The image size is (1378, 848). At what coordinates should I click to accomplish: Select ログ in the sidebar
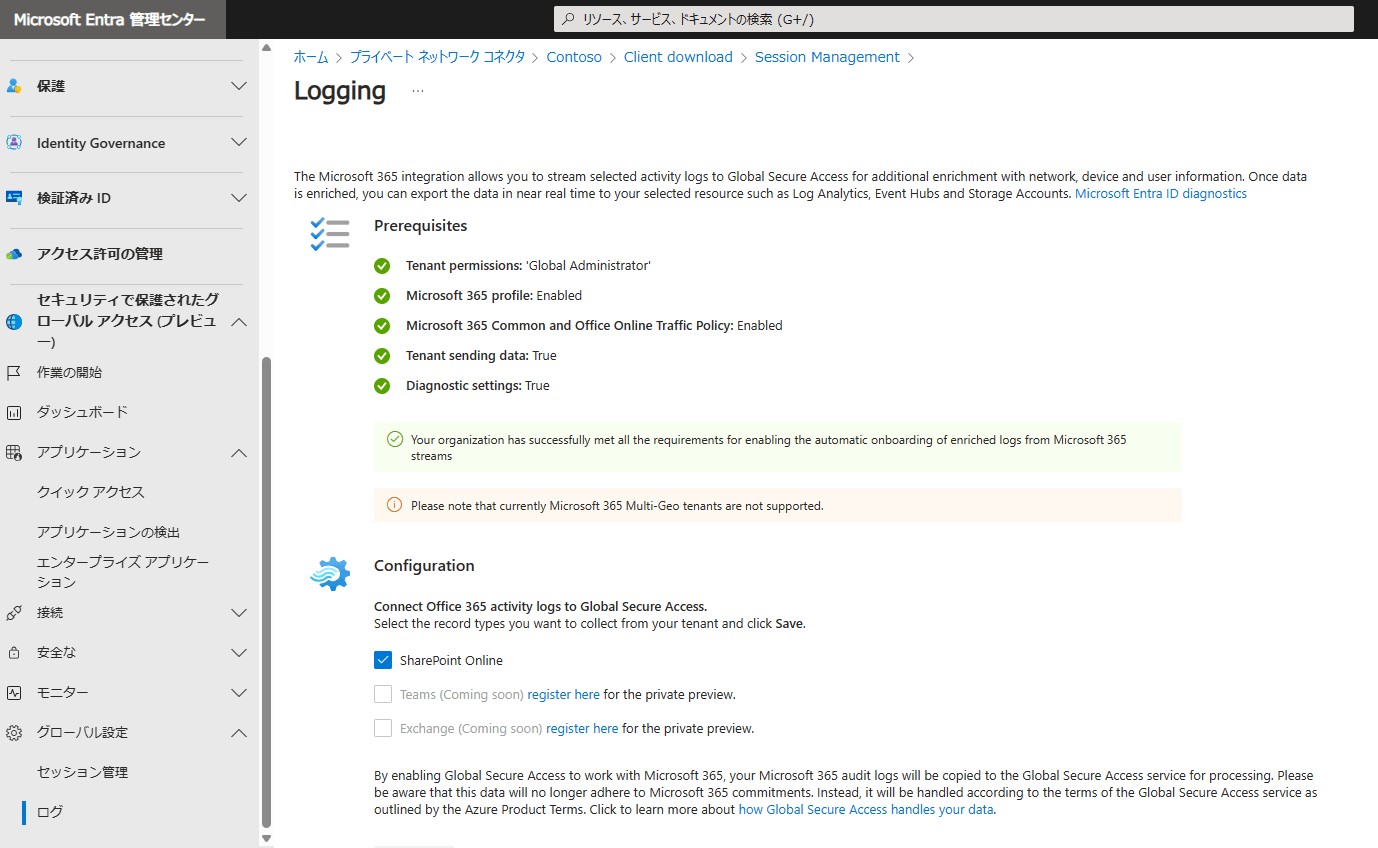[50, 812]
